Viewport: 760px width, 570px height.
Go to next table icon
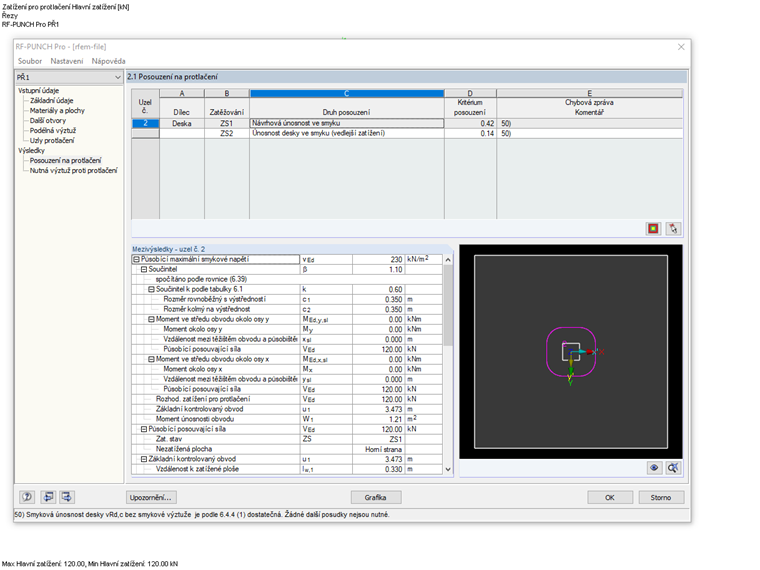coord(66,497)
